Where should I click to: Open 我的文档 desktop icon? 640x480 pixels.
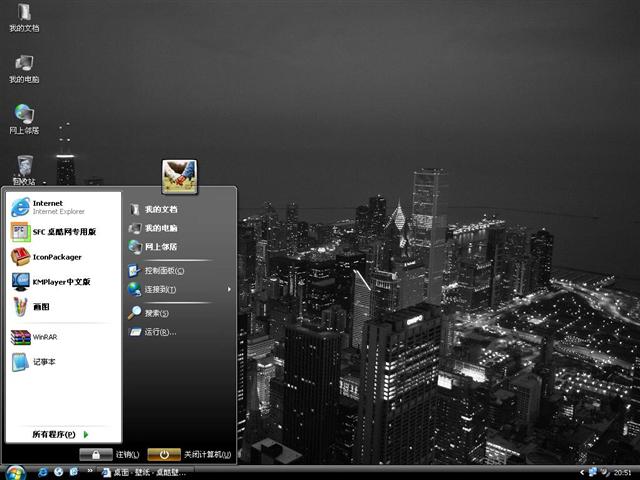pos(24,18)
